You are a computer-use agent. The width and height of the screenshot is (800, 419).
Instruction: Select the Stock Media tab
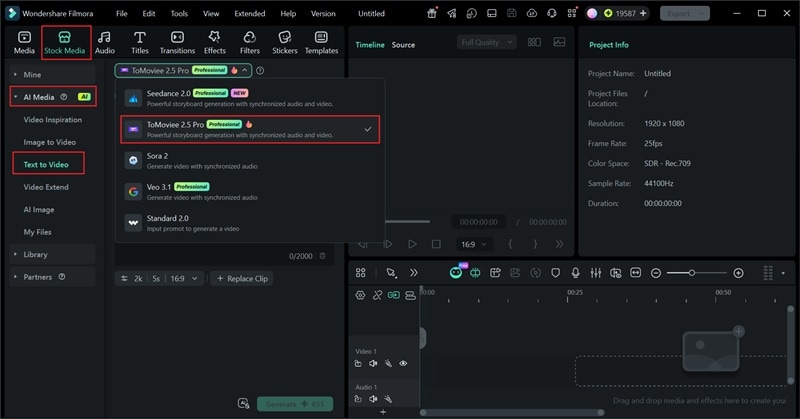65,43
